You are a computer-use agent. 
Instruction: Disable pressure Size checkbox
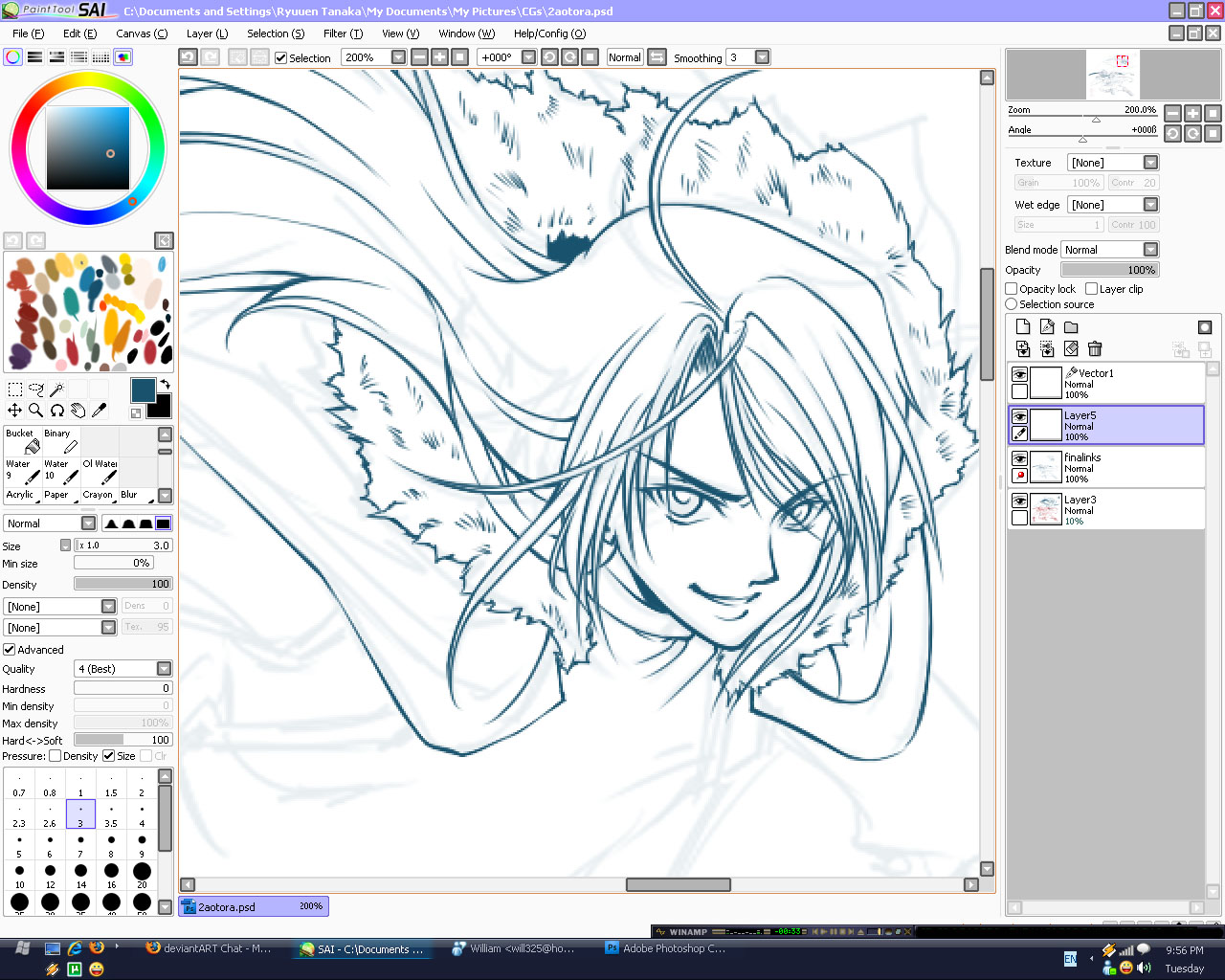(x=109, y=756)
